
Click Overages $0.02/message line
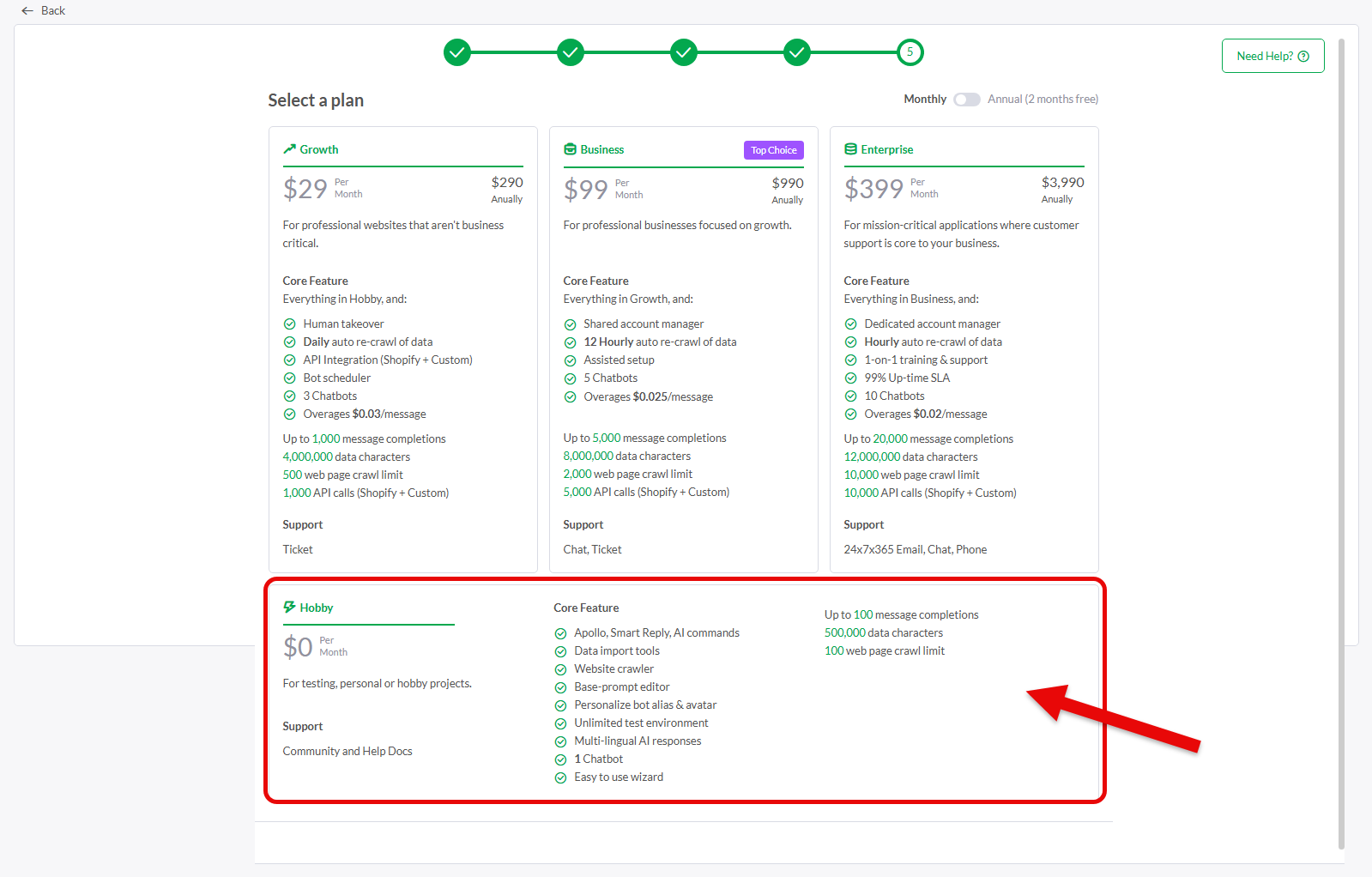coord(926,414)
